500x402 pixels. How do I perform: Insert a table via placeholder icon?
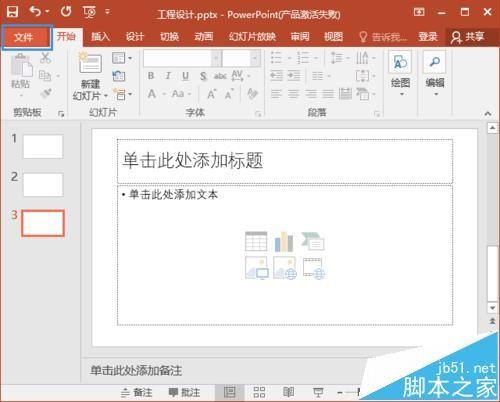click(x=256, y=241)
